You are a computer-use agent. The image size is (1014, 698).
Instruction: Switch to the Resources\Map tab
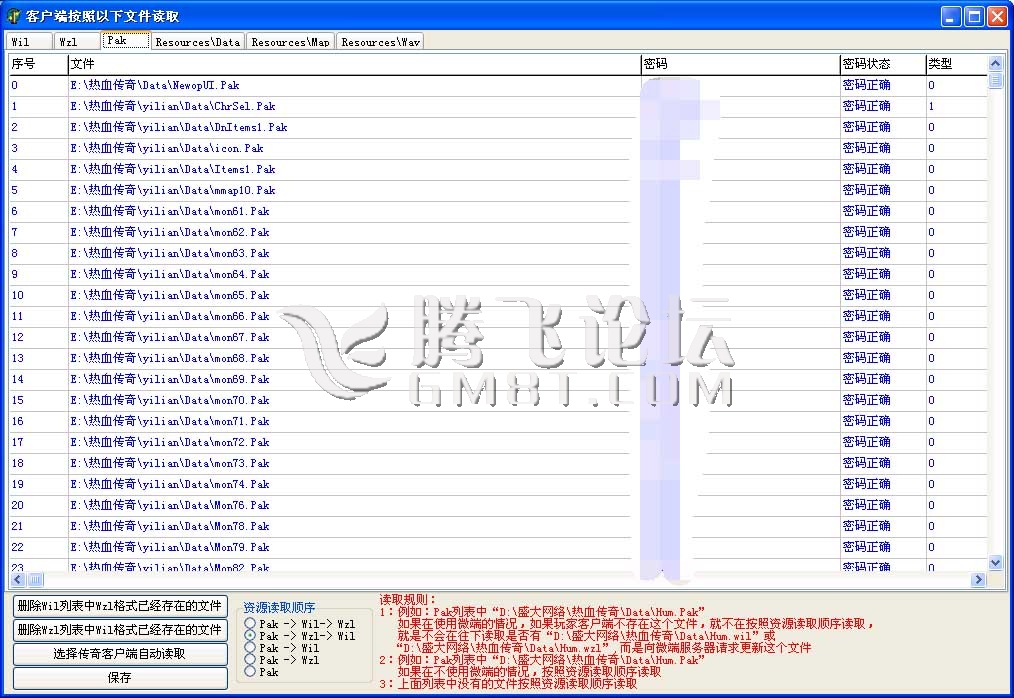[290, 42]
